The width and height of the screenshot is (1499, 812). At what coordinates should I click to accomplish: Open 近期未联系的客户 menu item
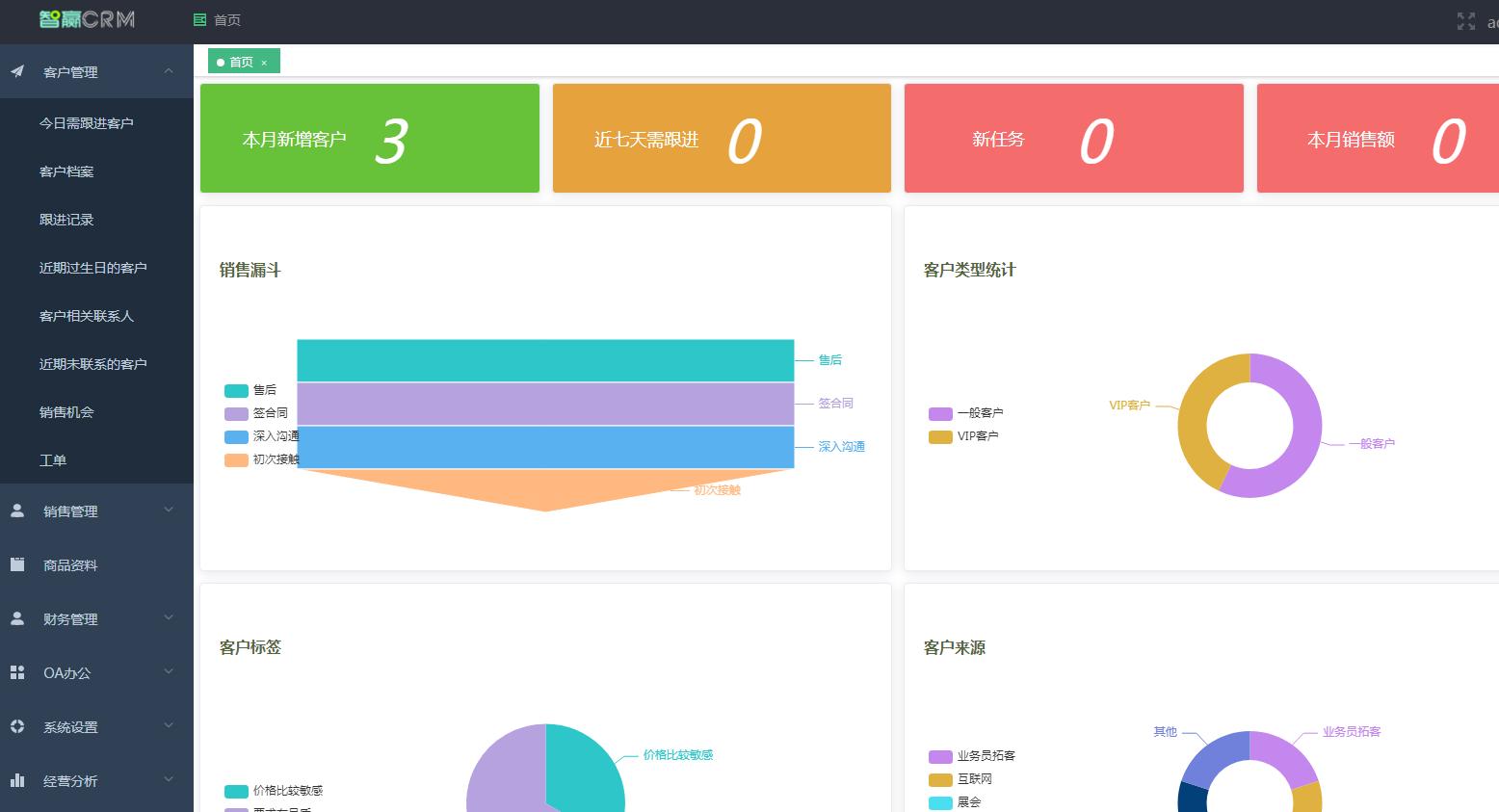(96, 364)
